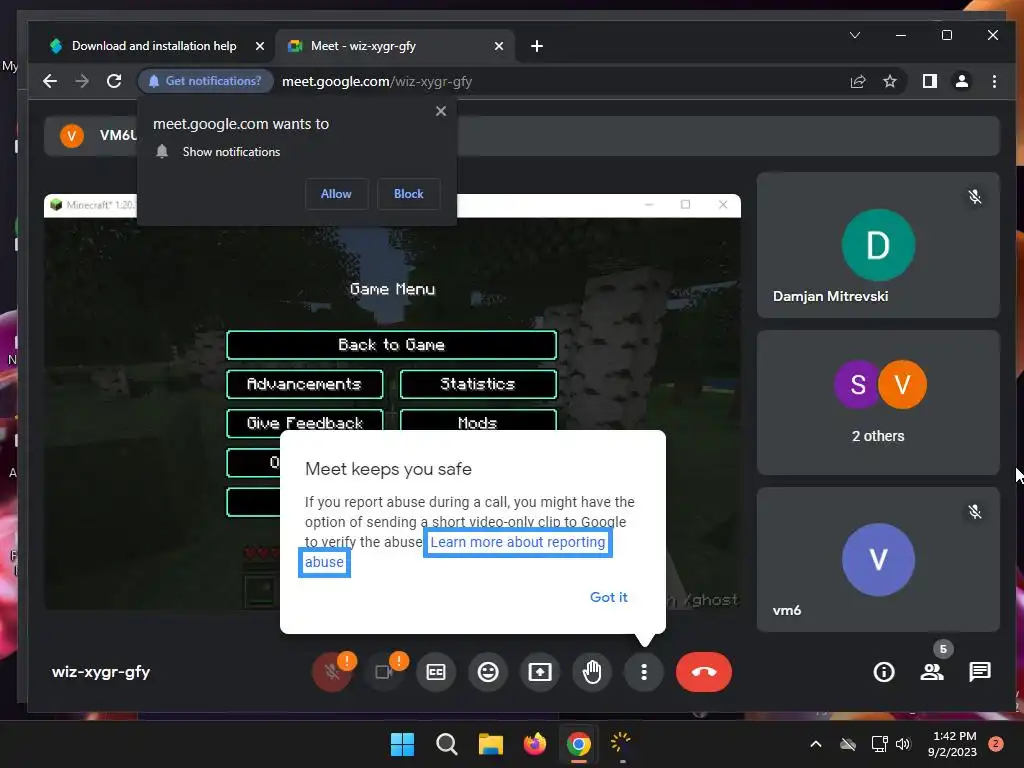Viewport: 1024px width, 768px height.
Task: Click Chrome icon in the taskbar
Action: coord(579,744)
